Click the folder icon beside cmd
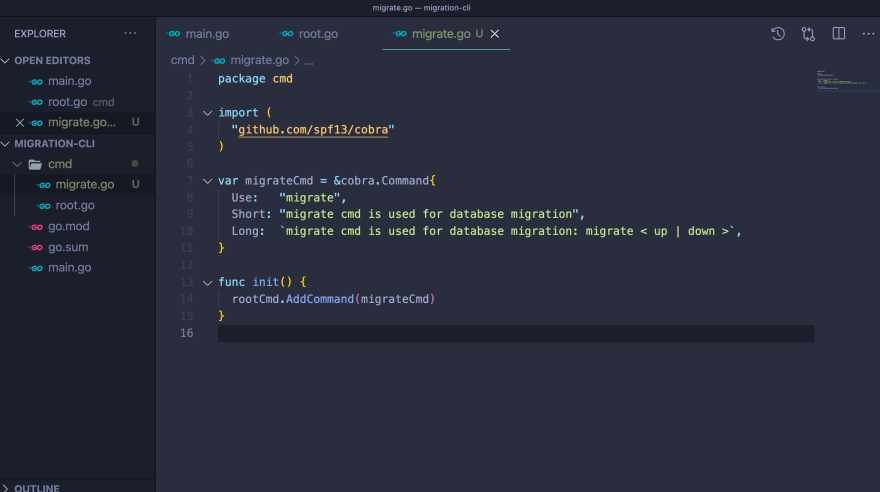 tap(35, 164)
